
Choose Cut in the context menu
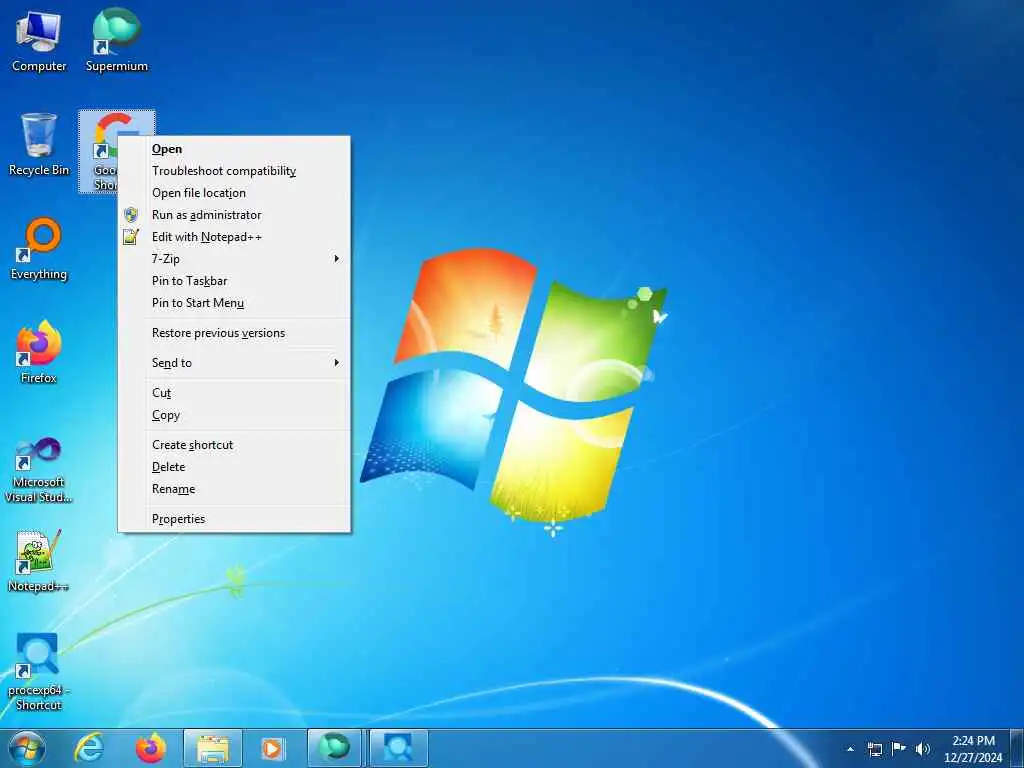pyautogui.click(x=234, y=393)
